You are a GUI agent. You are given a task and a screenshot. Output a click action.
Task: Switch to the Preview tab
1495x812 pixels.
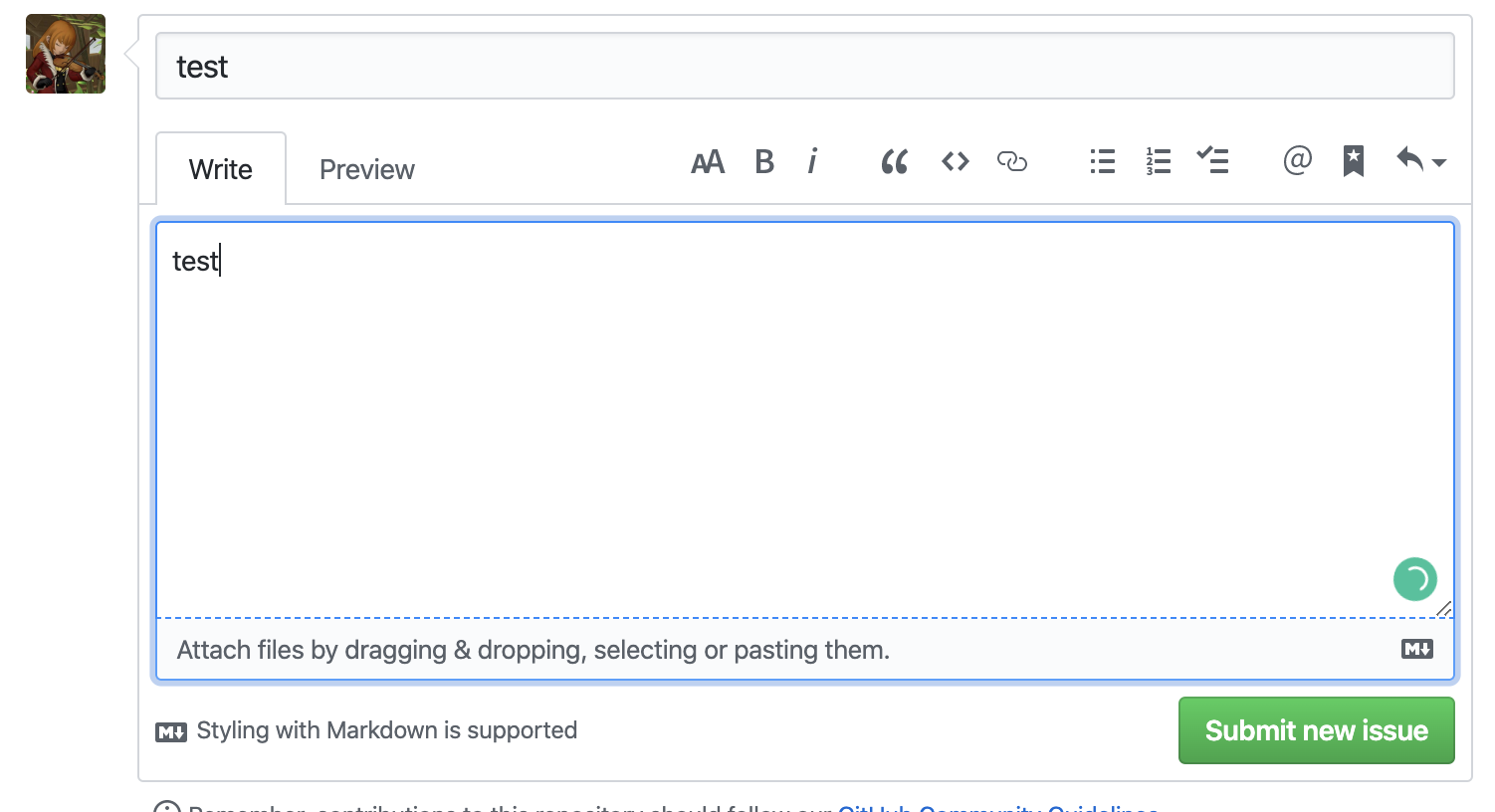coord(366,168)
